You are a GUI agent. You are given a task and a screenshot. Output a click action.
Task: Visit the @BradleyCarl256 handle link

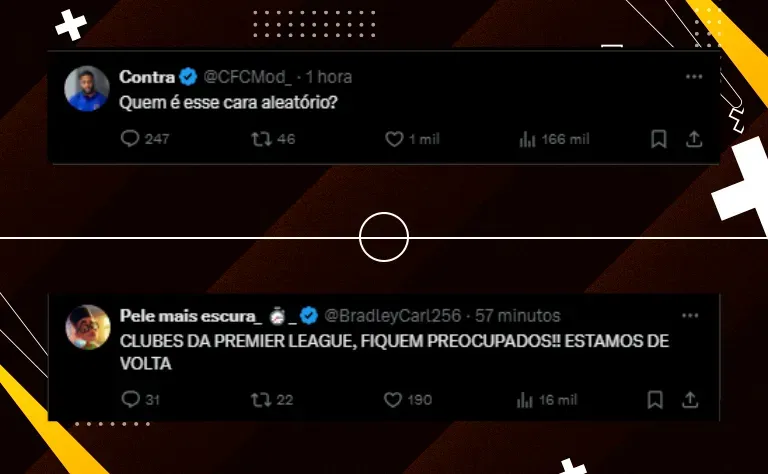point(392,316)
